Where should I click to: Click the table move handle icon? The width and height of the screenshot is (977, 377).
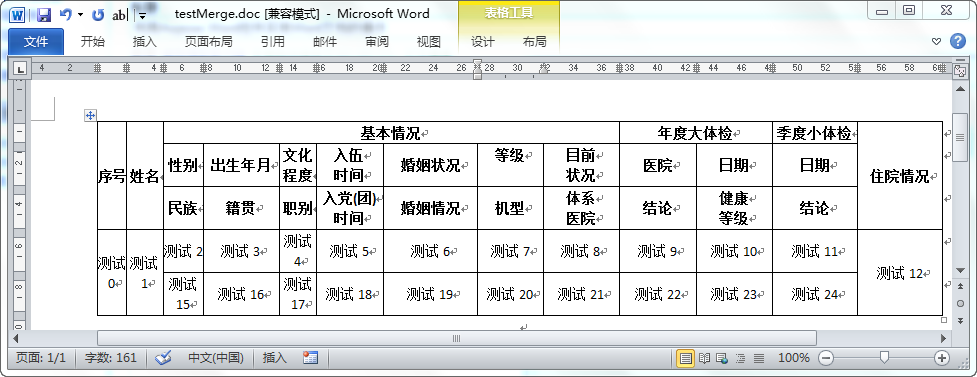click(x=90, y=115)
